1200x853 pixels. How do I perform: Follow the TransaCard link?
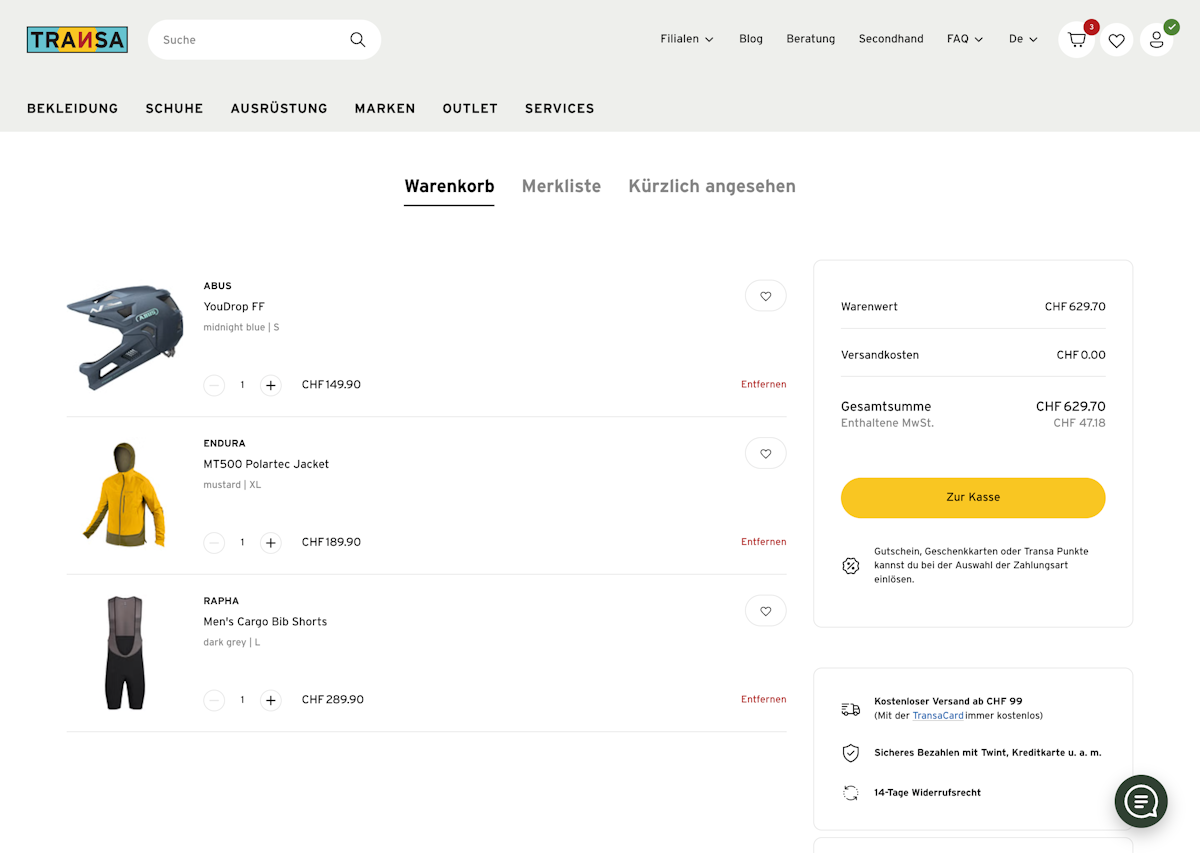(x=938, y=716)
